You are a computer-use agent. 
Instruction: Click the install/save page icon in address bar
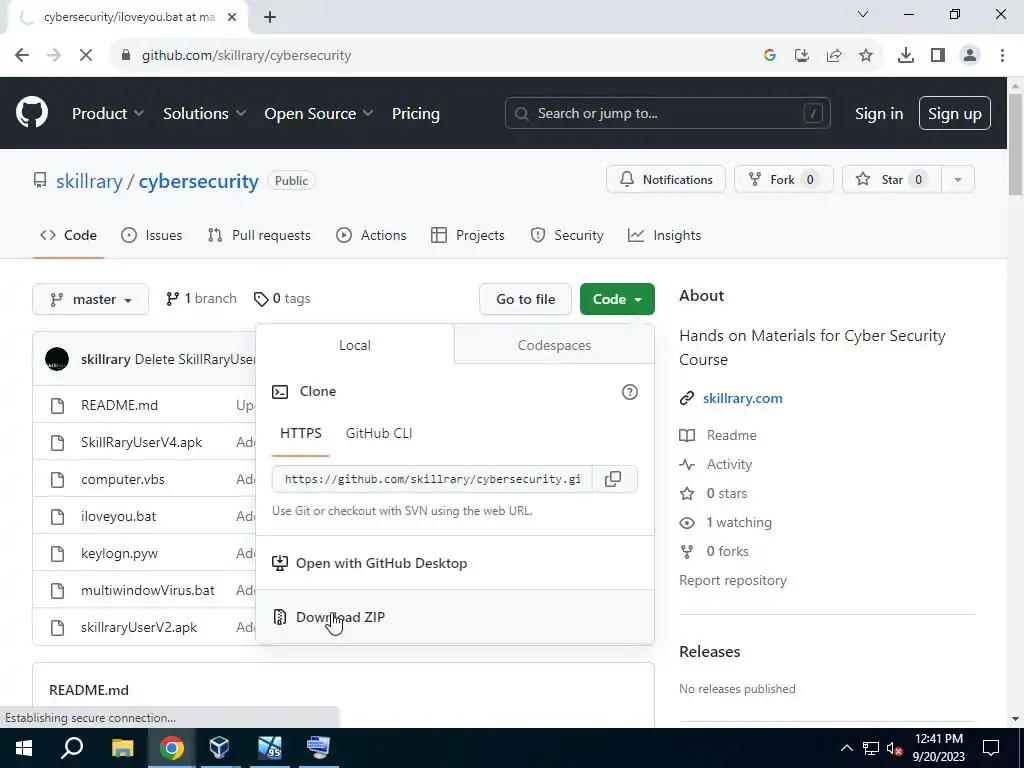point(802,56)
